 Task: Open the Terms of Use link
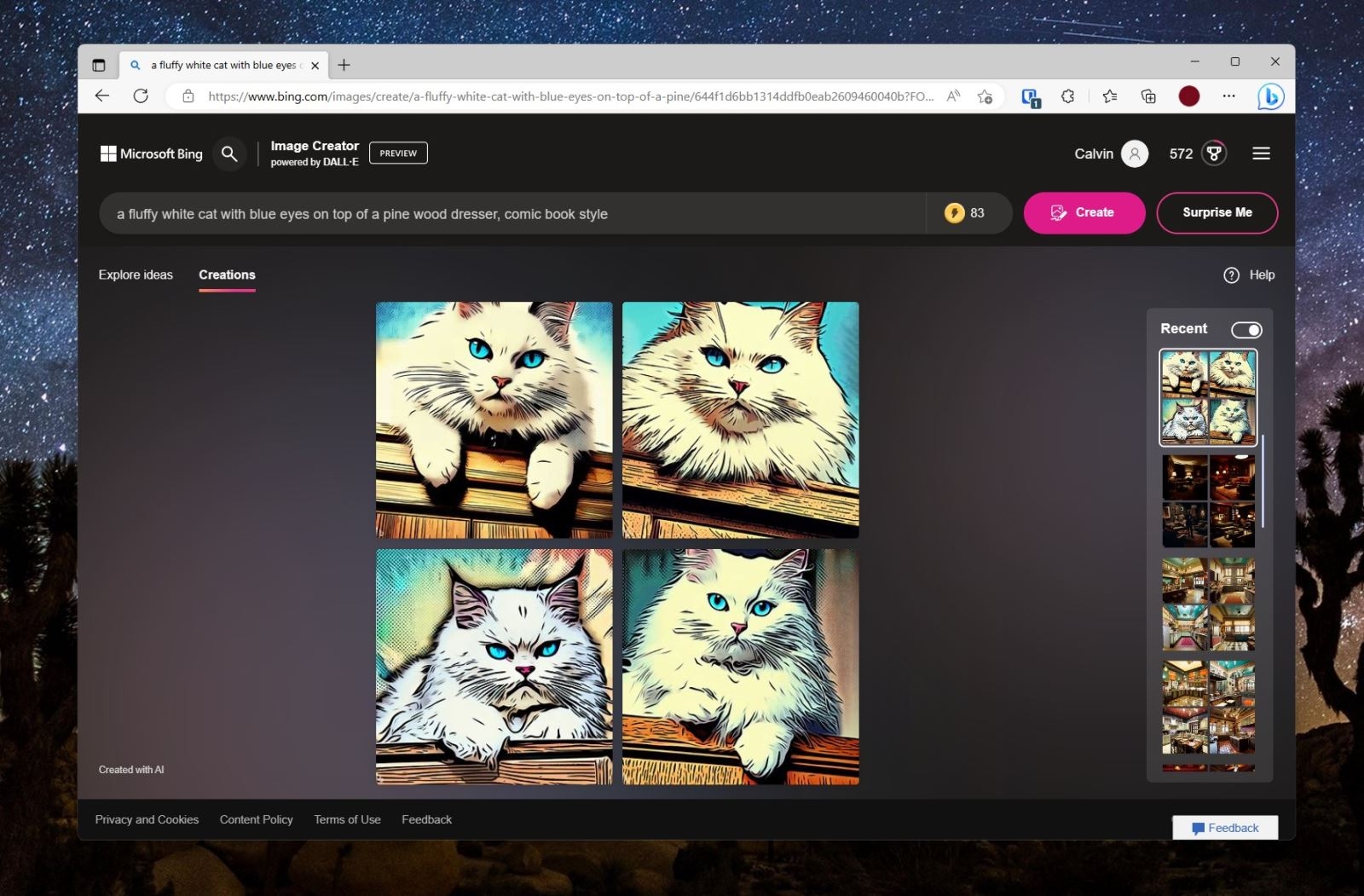(x=347, y=819)
